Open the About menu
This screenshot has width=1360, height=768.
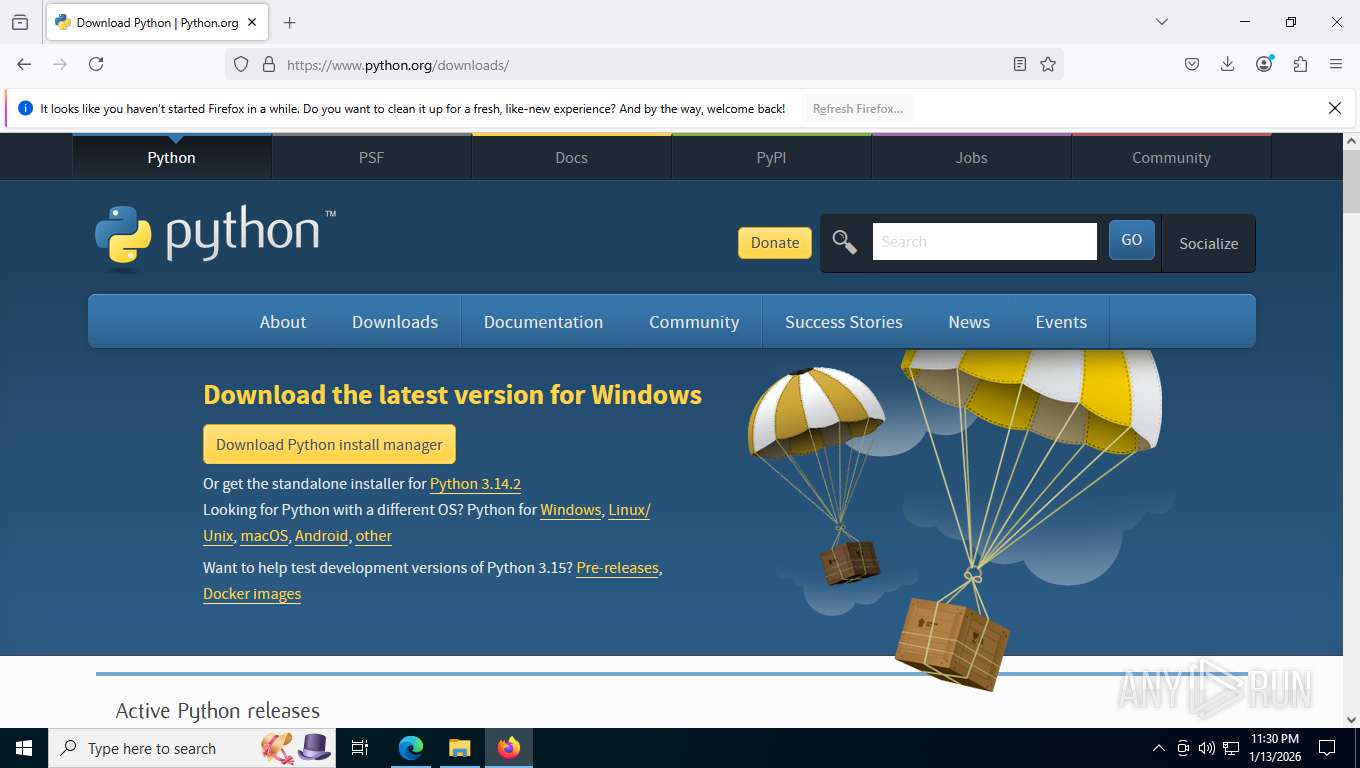pyautogui.click(x=283, y=322)
